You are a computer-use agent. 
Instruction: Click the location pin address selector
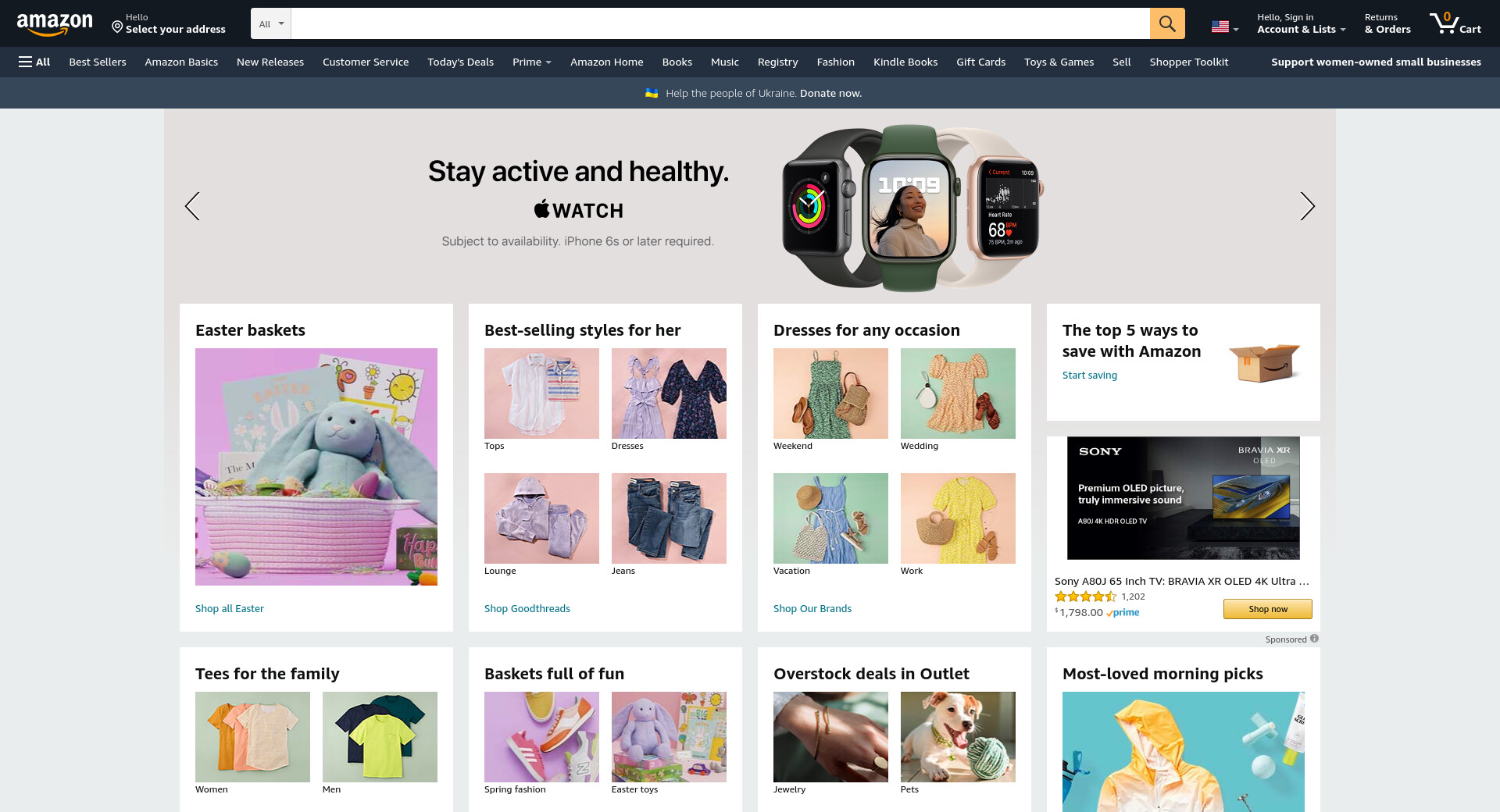(x=169, y=23)
